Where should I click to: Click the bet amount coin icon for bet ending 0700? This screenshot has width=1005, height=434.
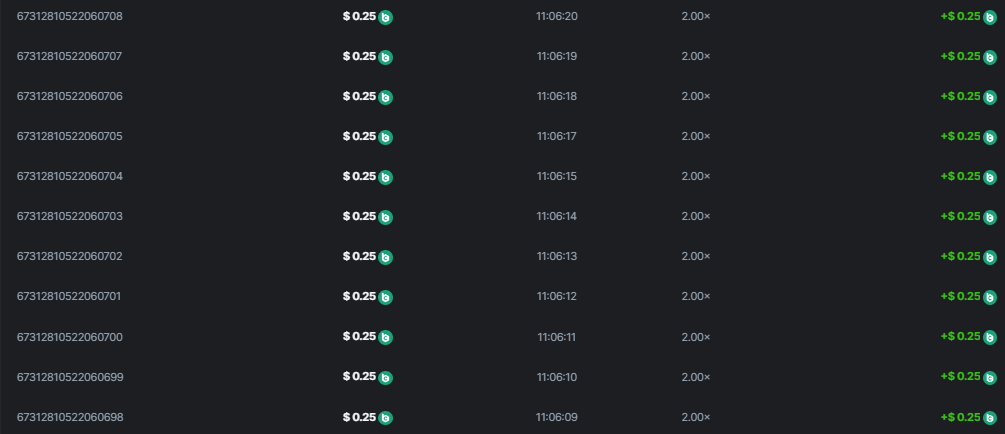coord(386,337)
